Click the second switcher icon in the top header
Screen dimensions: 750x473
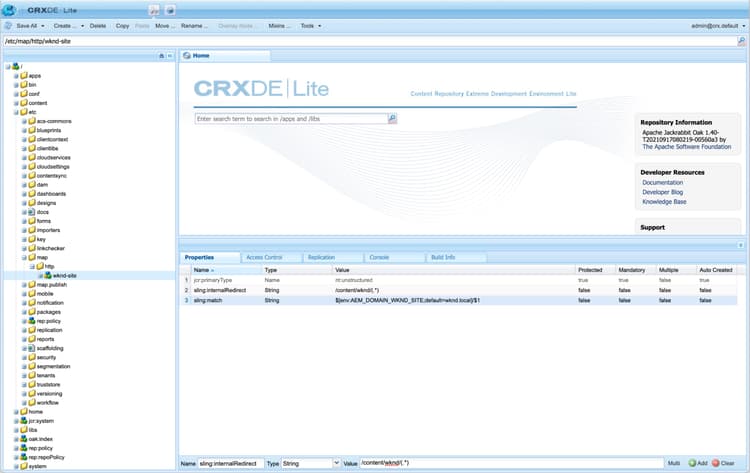click(x=170, y=10)
